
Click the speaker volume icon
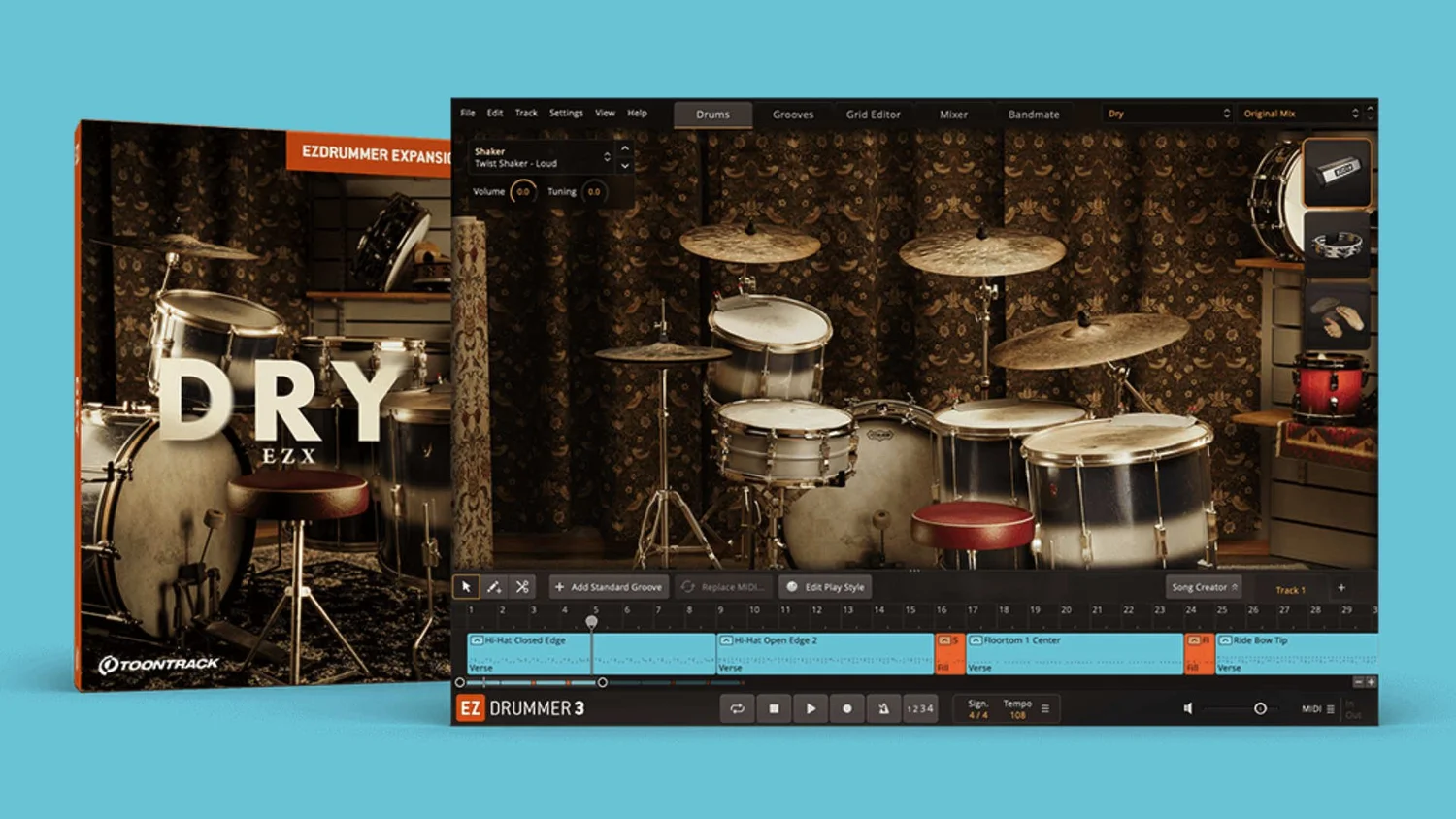(1188, 709)
